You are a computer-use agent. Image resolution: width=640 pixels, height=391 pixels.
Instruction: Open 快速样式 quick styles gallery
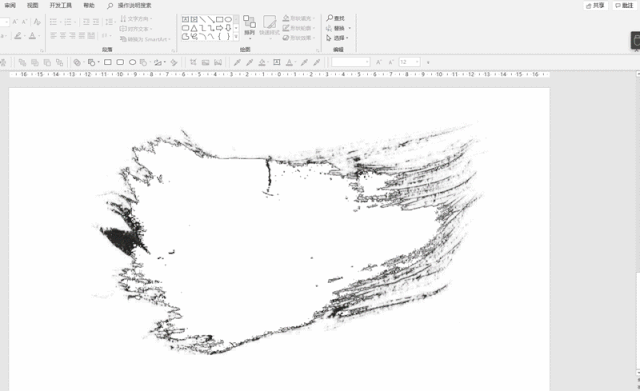pos(269,27)
